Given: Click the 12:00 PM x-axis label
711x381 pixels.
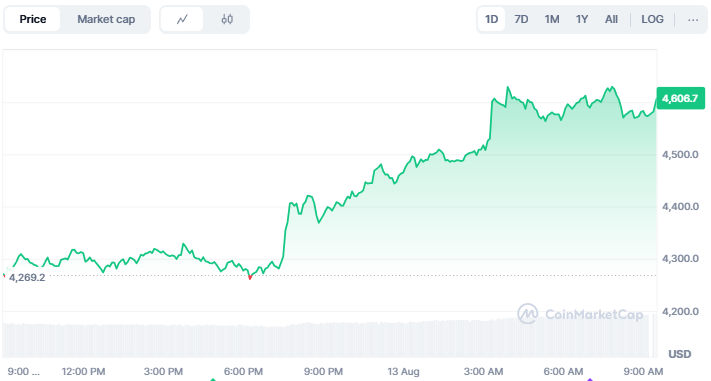Looking at the screenshot, I should 83,372.
